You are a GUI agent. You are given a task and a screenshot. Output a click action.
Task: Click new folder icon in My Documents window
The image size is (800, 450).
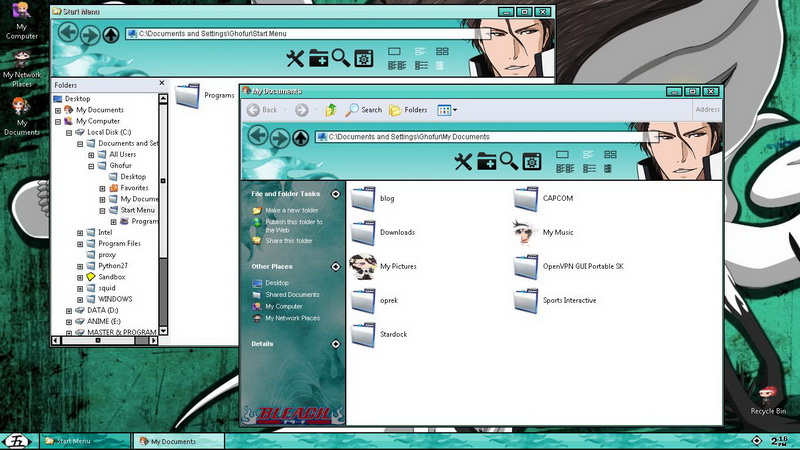[487, 161]
